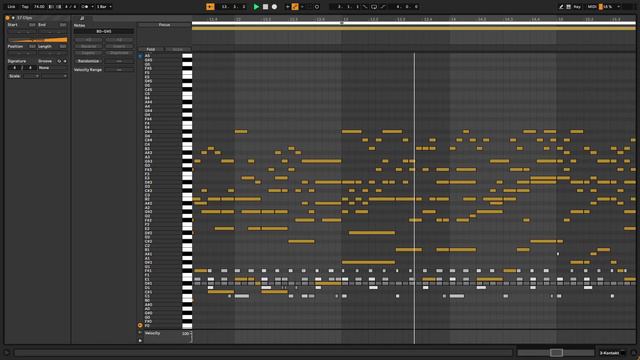This screenshot has height=360, width=640.
Task: Click the Randomize amount slider
Action: click(x=119, y=61)
